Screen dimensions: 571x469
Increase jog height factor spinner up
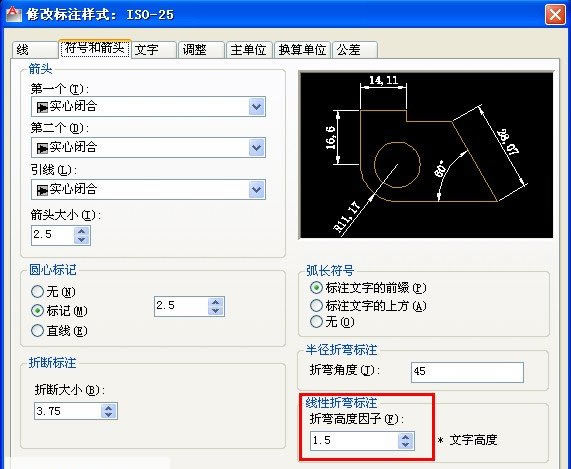[406, 437]
